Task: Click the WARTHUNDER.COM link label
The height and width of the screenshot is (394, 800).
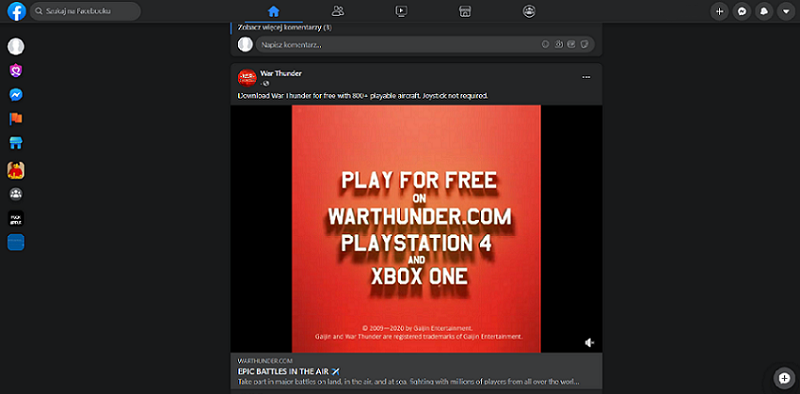Action: click(x=265, y=361)
